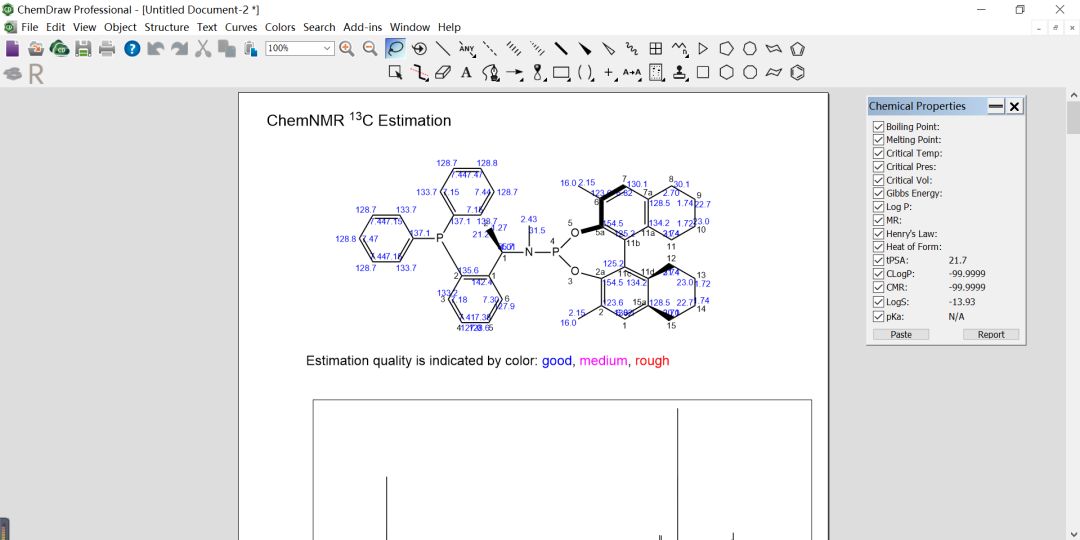Uncheck the Boiling Point checkbox
Screen dimensions: 1080x540
coord(878,127)
